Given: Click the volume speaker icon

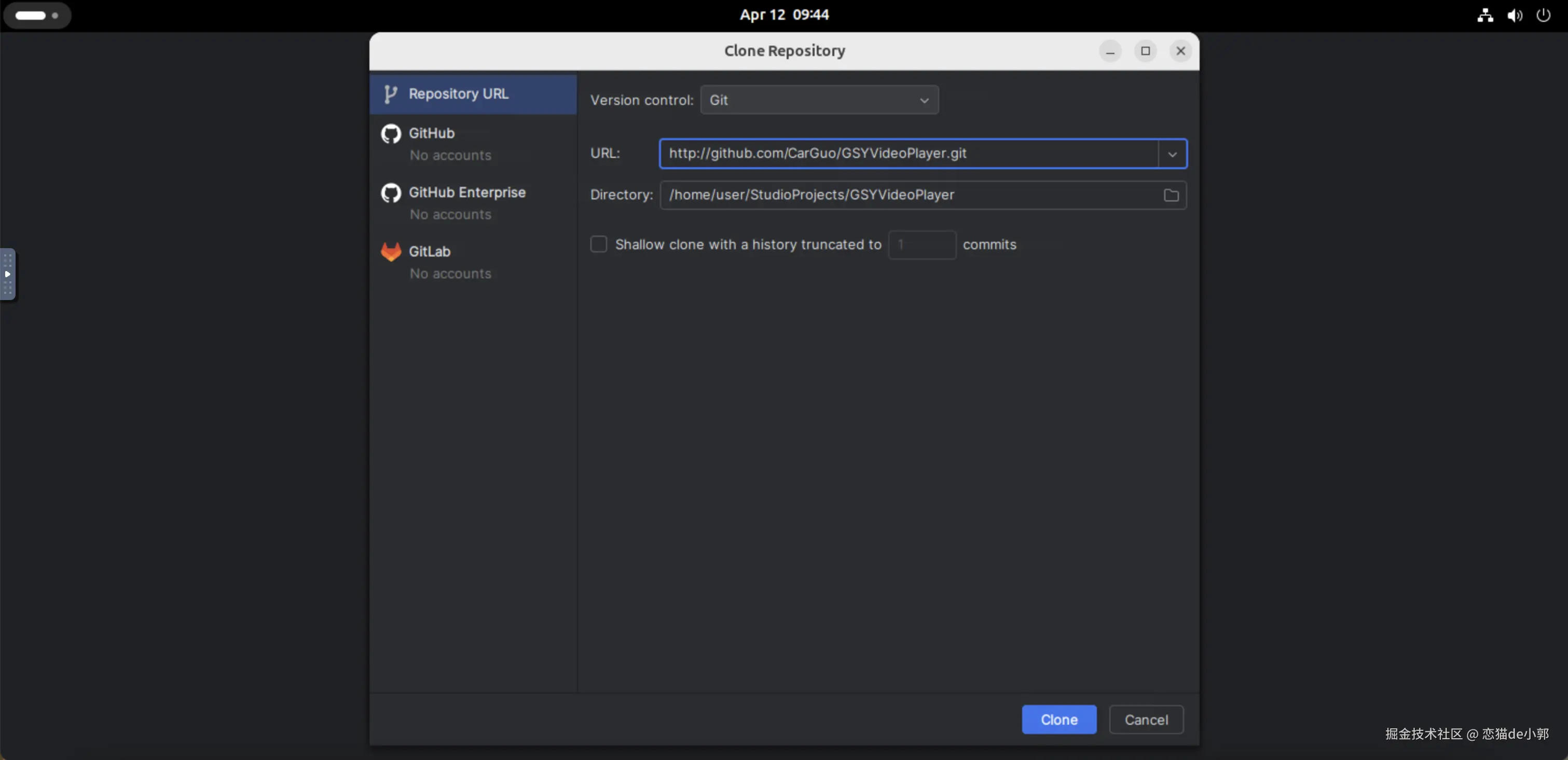Looking at the screenshot, I should 1515,15.
